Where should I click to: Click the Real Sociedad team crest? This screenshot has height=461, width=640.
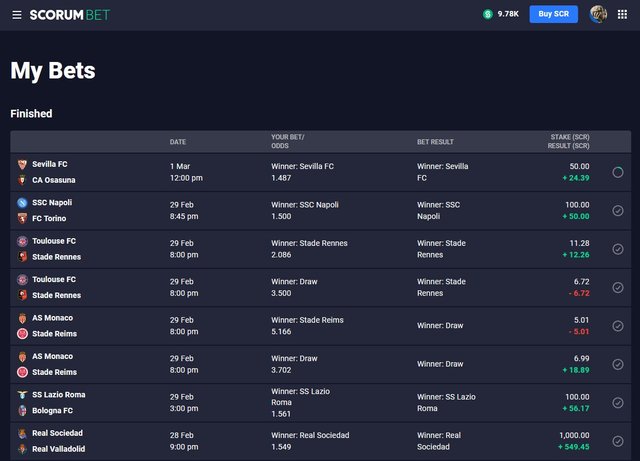coord(22,433)
